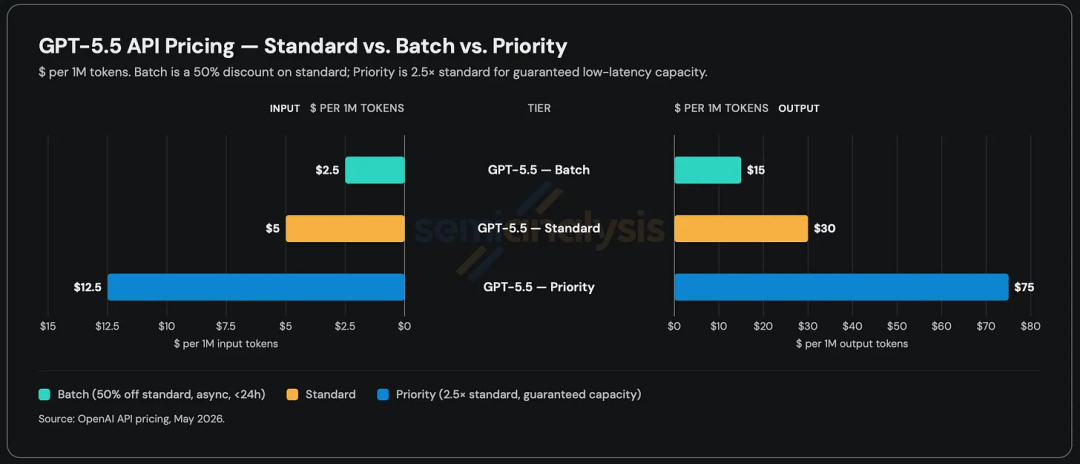Click the $75 Priority output bar
Viewport: 1080px width, 464px height.
[x=841, y=287]
